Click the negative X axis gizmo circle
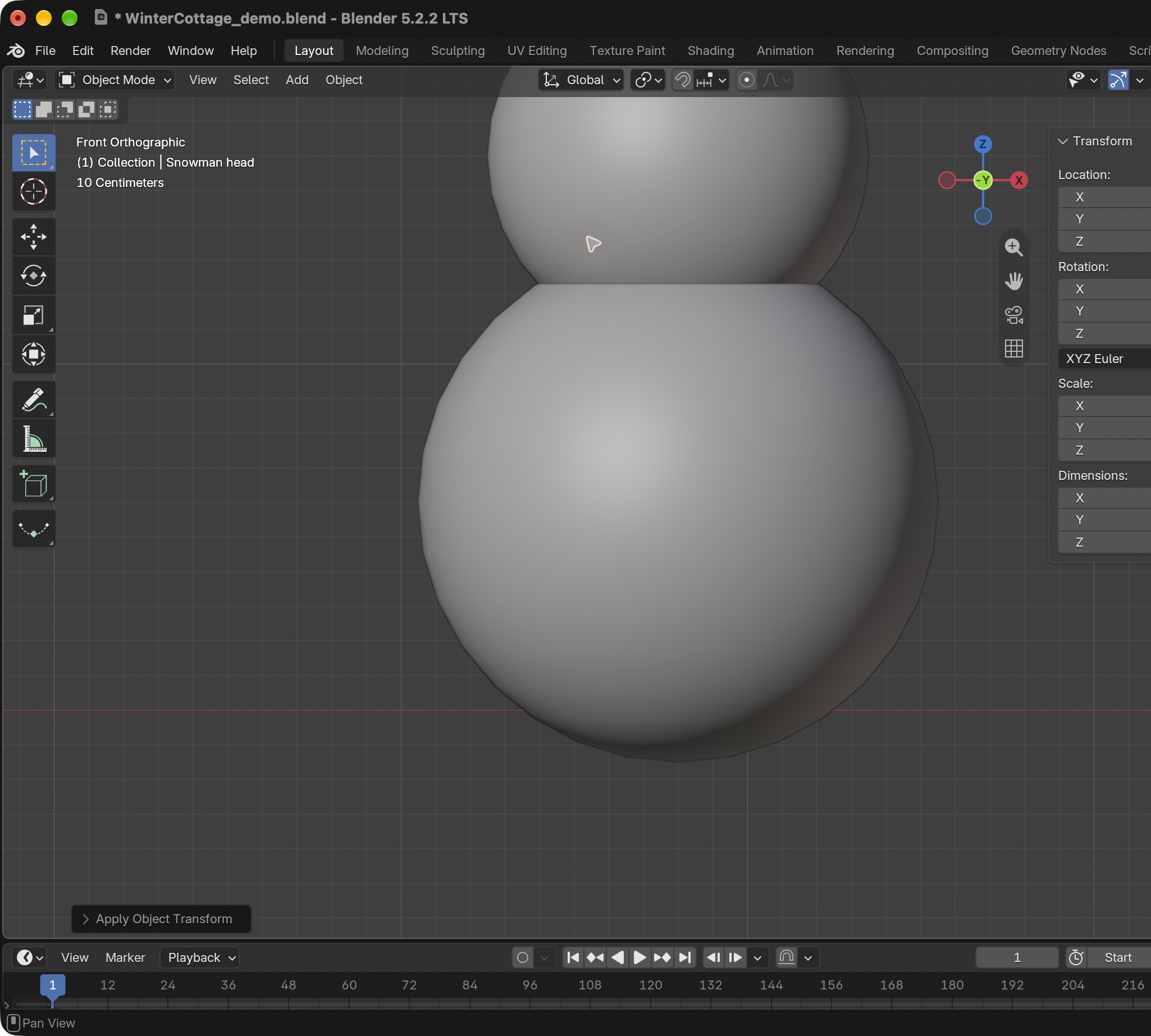1151x1036 pixels. (947, 181)
